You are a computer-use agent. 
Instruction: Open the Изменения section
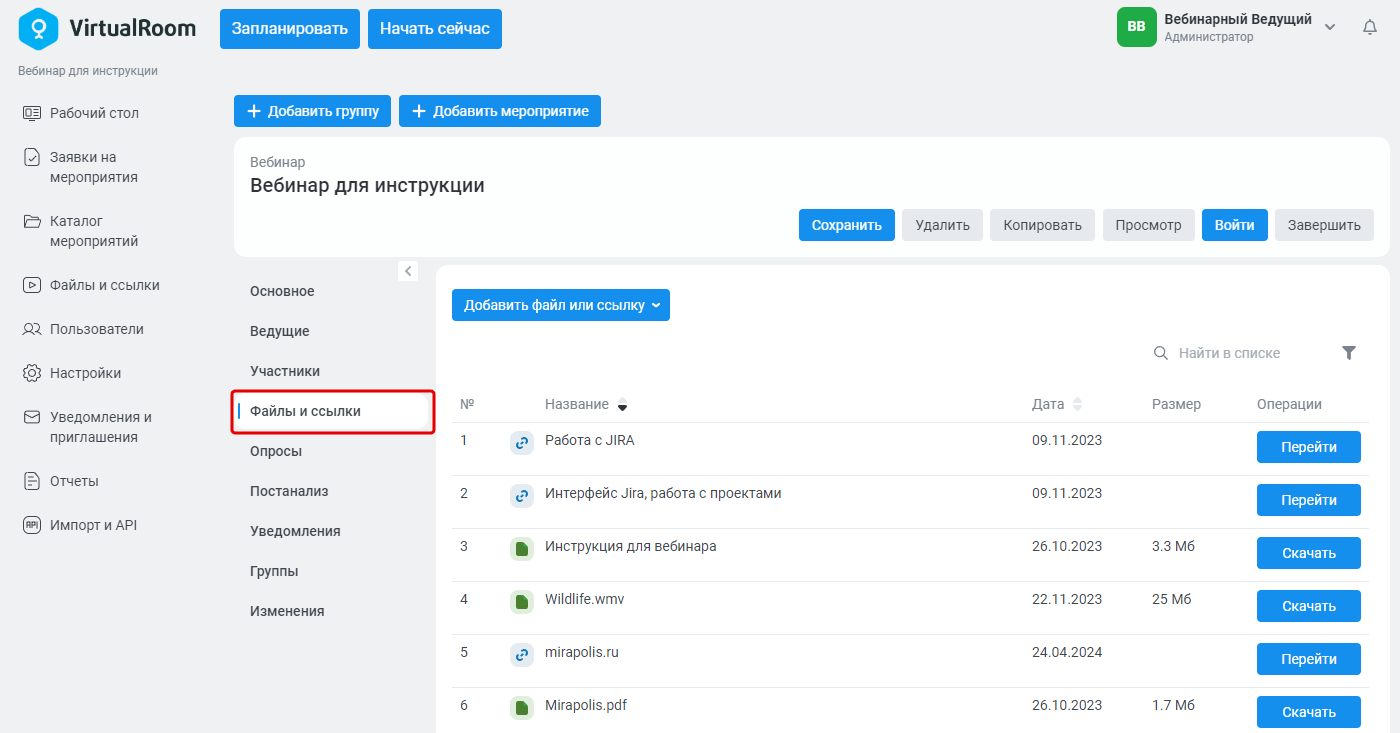pos(287,611)
